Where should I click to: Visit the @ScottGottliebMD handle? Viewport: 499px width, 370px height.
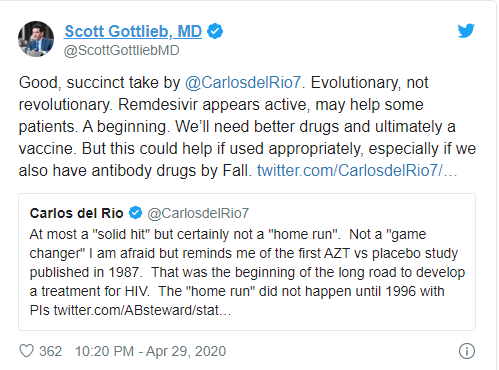pos(121,51)
